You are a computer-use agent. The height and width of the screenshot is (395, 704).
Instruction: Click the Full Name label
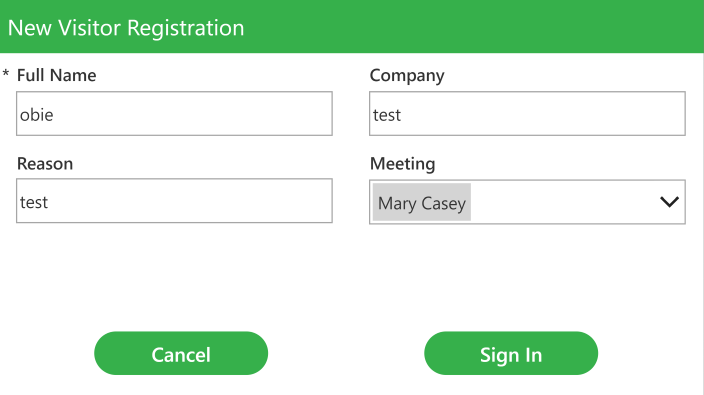pos(57,75)
